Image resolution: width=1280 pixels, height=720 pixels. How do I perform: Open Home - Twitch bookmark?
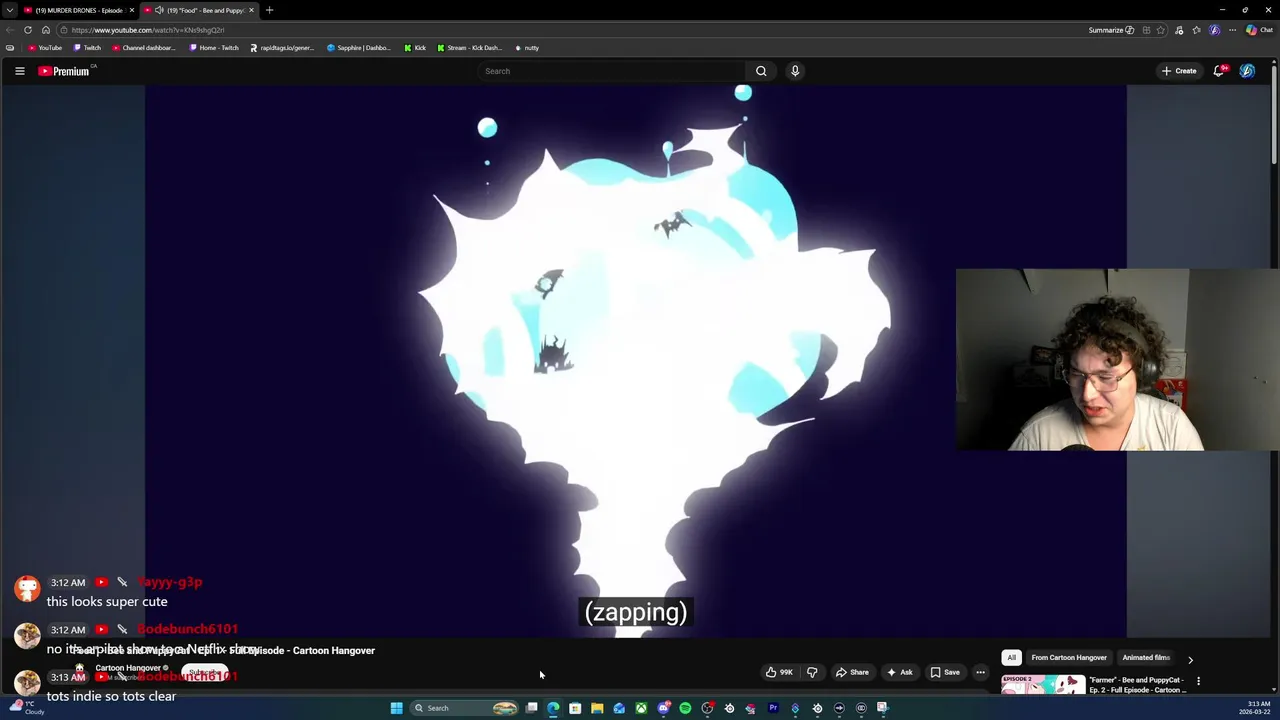[x=214, y=48]
